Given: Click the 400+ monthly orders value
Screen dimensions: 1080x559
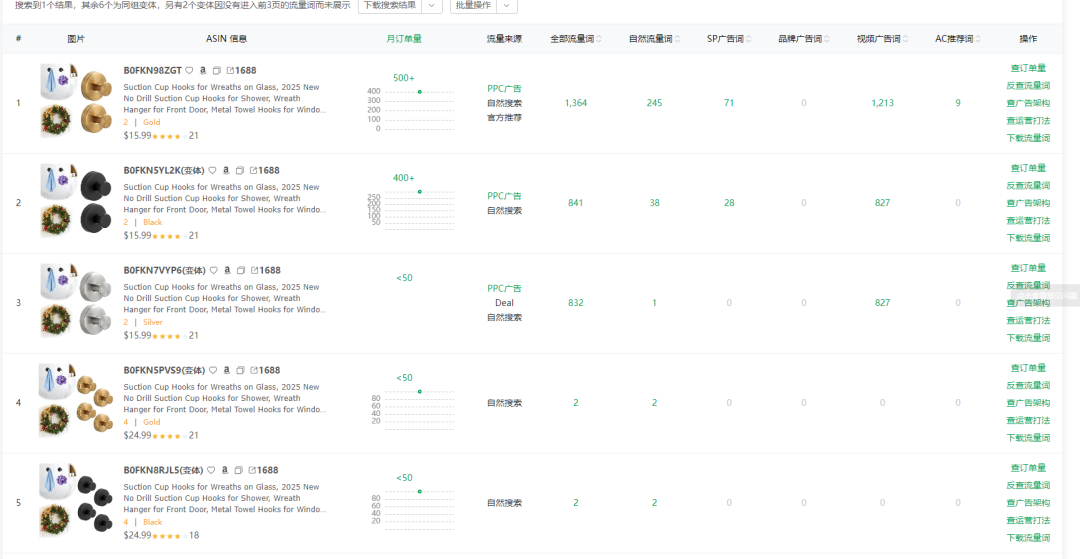Looking at the screenshot, I should 404,178.
